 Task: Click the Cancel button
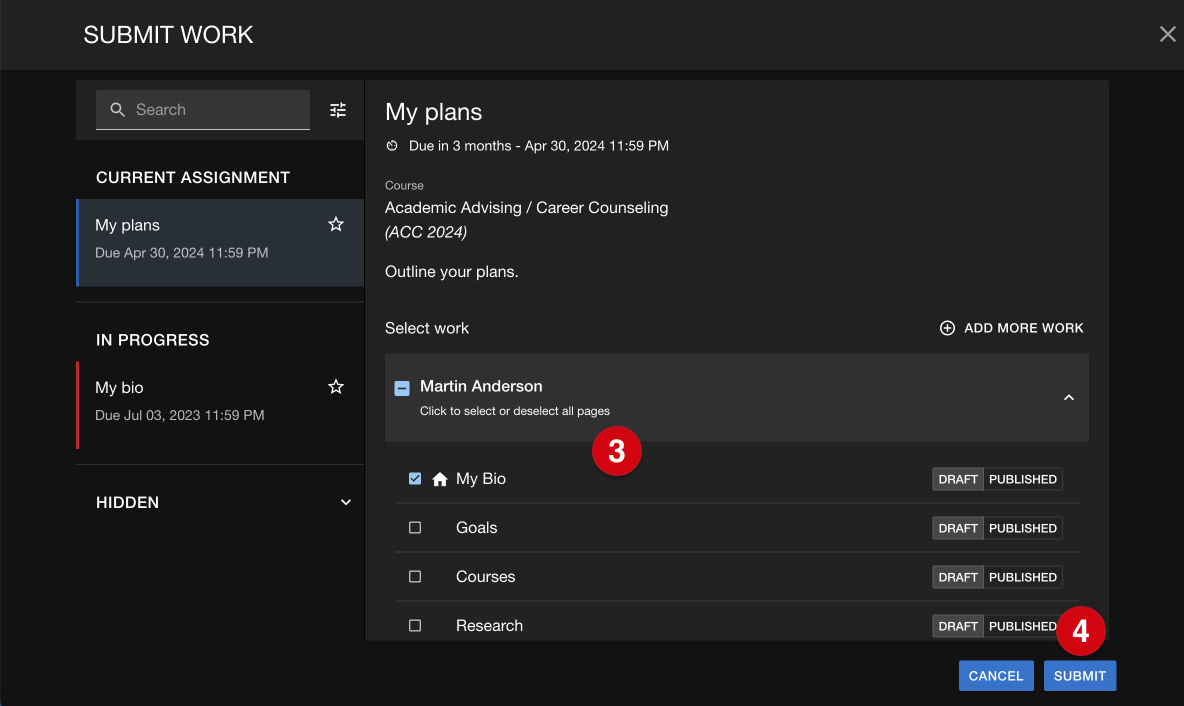point(996,676)
